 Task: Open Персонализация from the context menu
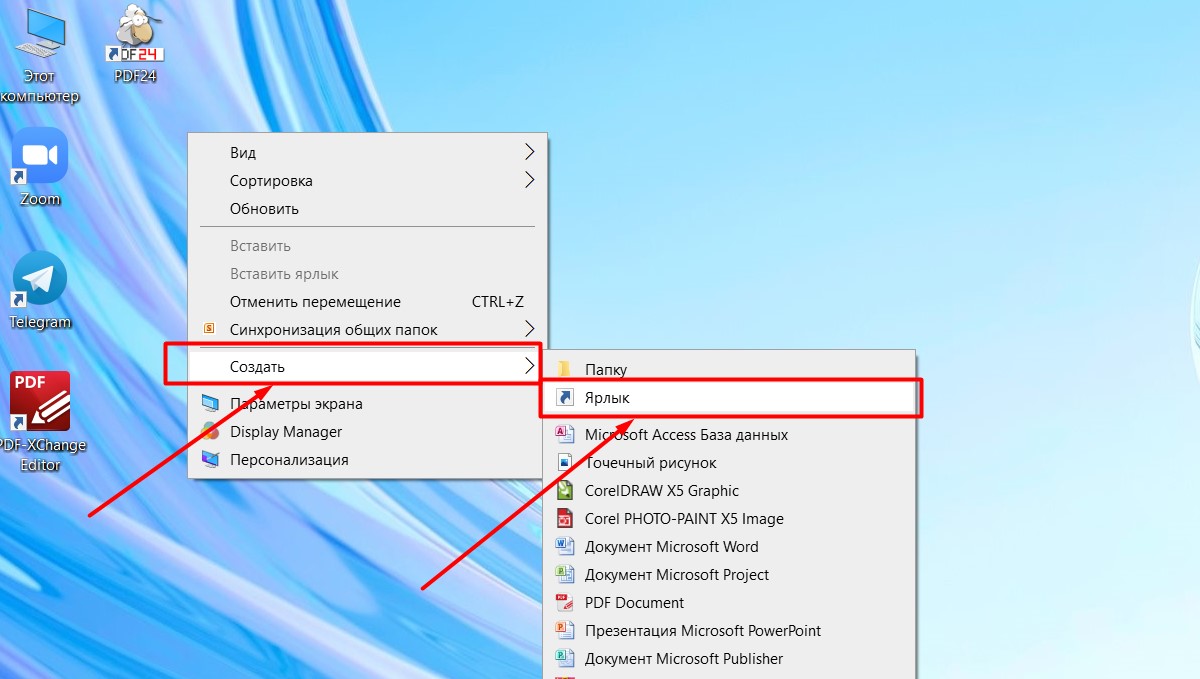pyautogui.click(x=289, y=460)
